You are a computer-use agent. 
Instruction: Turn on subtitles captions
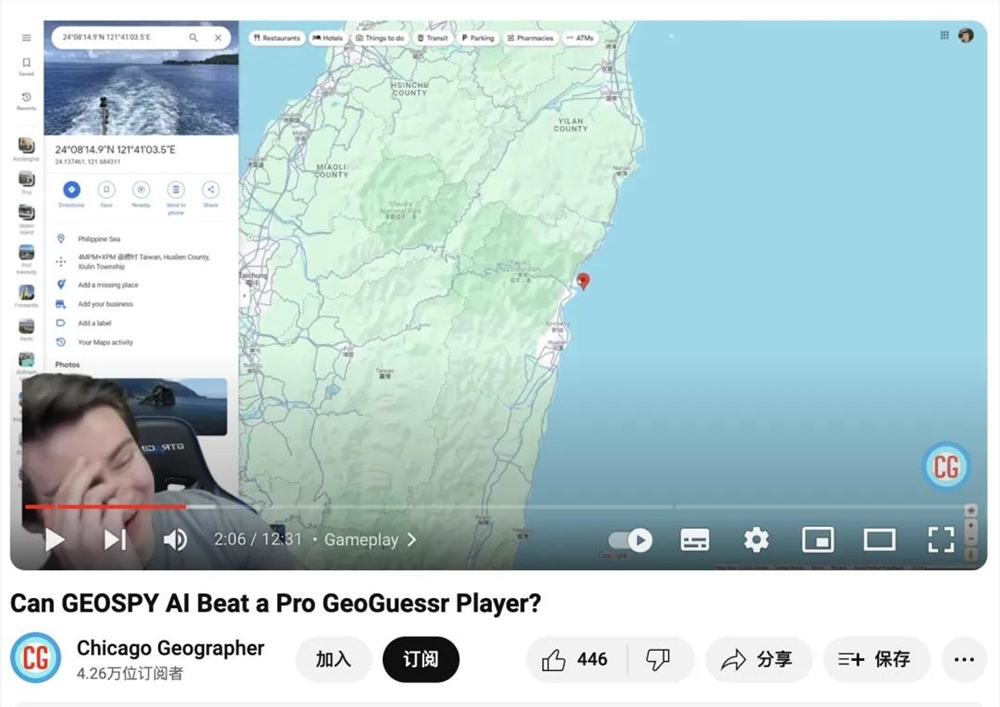click(695, 540)
